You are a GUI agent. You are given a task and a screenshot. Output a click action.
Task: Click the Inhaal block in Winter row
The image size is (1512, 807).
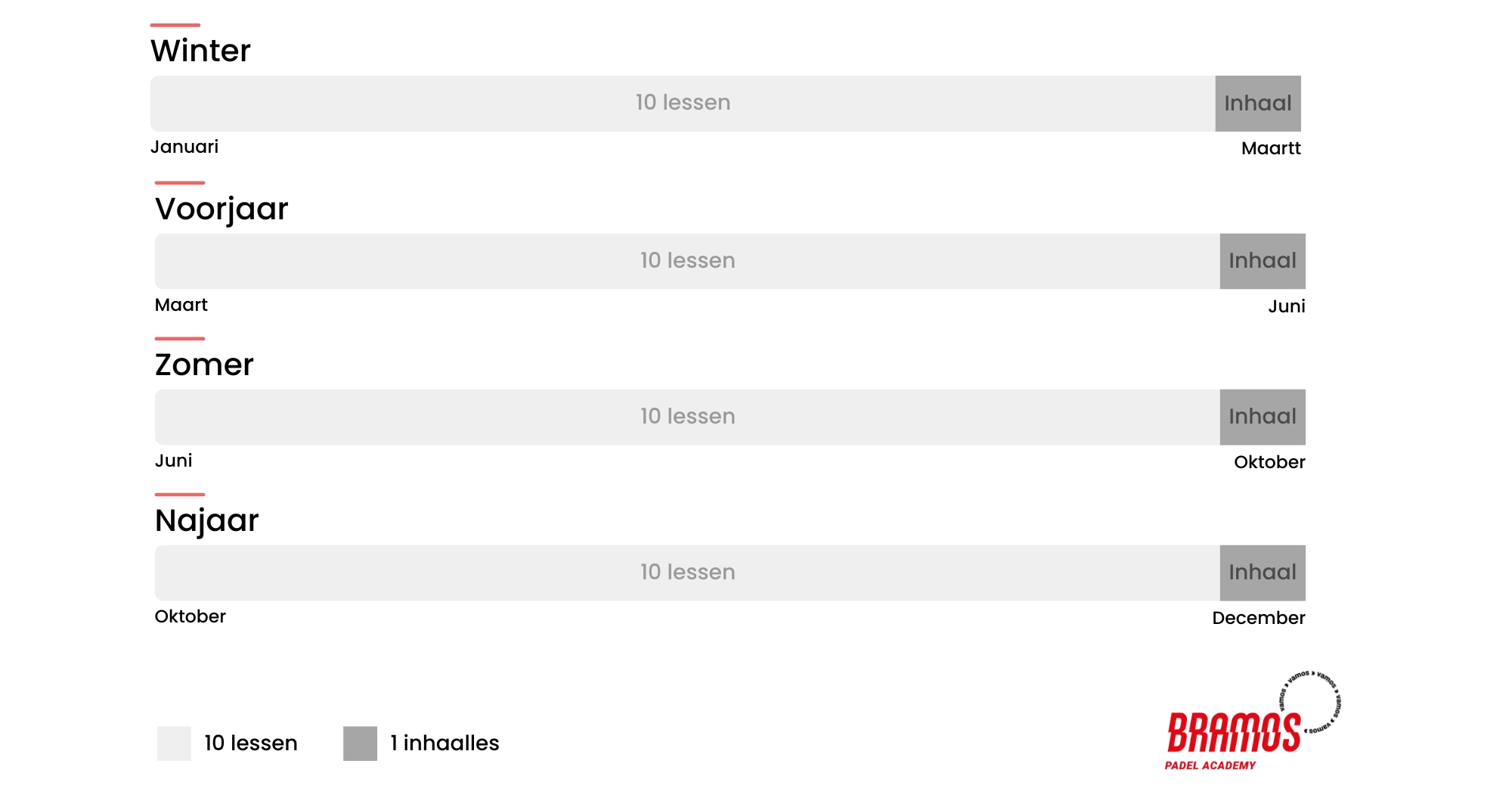[x=1257, y=104]
